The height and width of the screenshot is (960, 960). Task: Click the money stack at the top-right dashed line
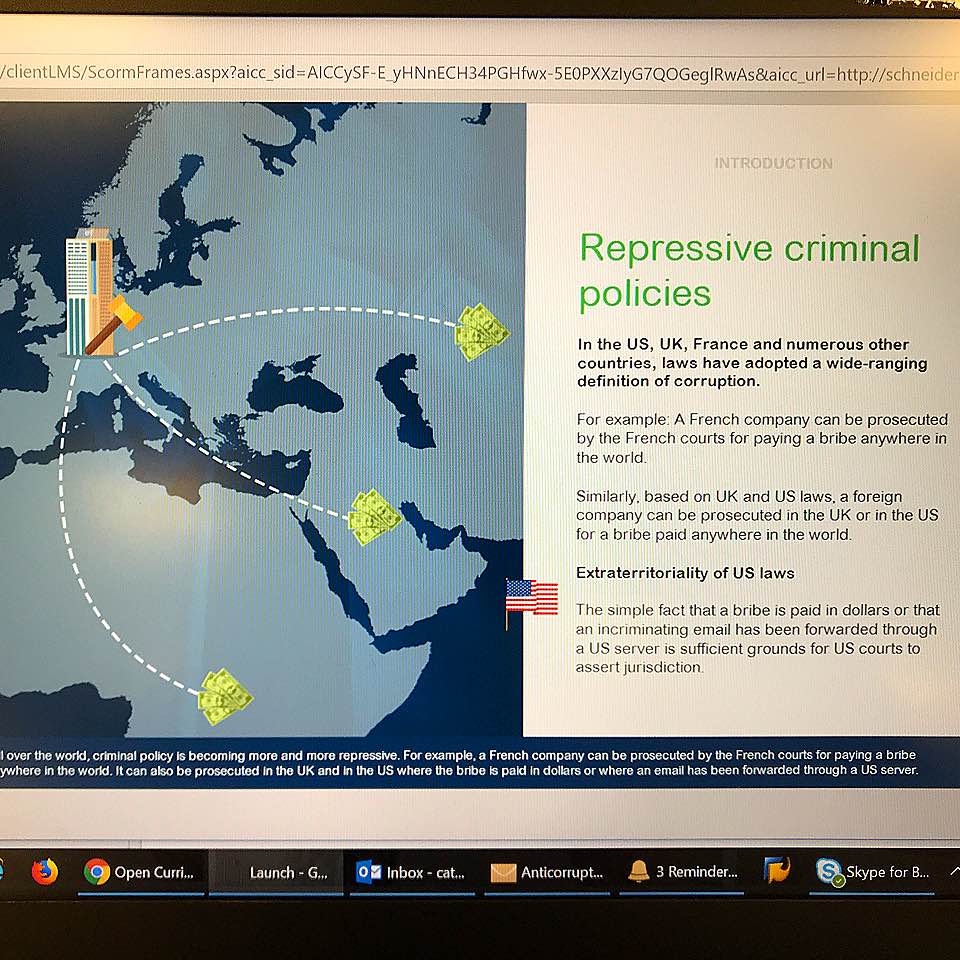pyautogui.click(x=481, y=332)
